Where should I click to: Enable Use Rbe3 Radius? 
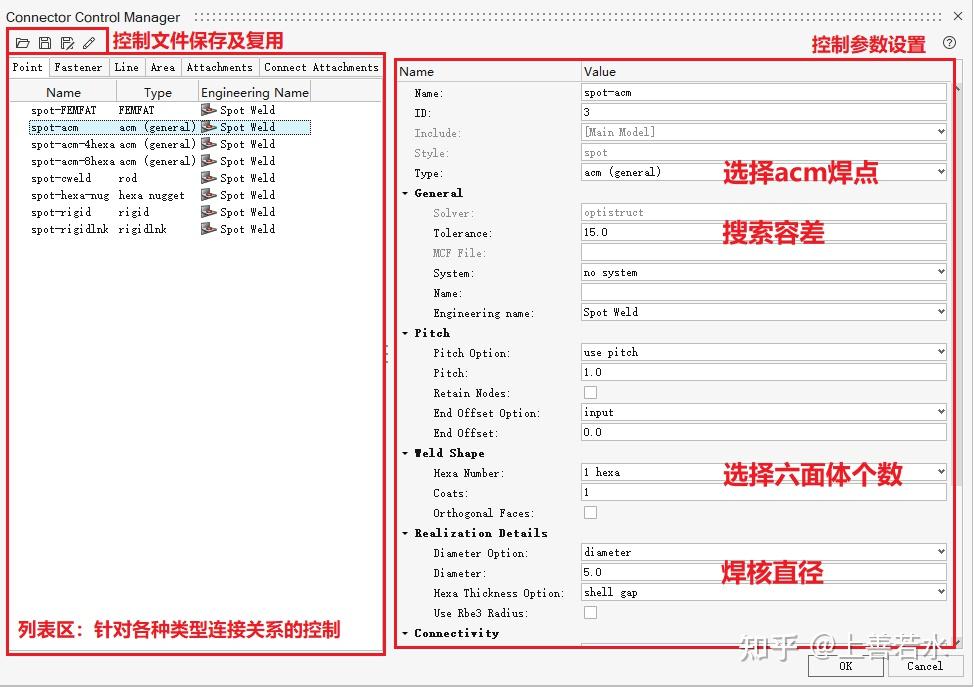[590, 613]
